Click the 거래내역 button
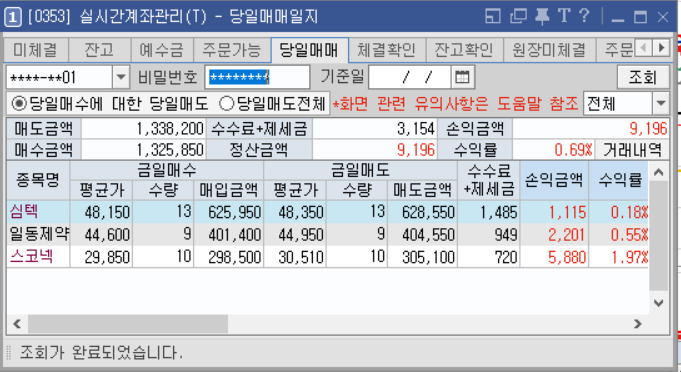This screenshot has height=372, width=681. (632, 150)
